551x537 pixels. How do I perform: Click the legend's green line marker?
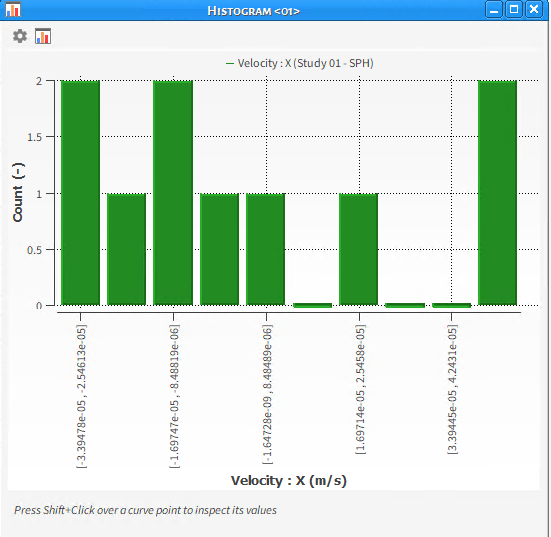[230, 64]
